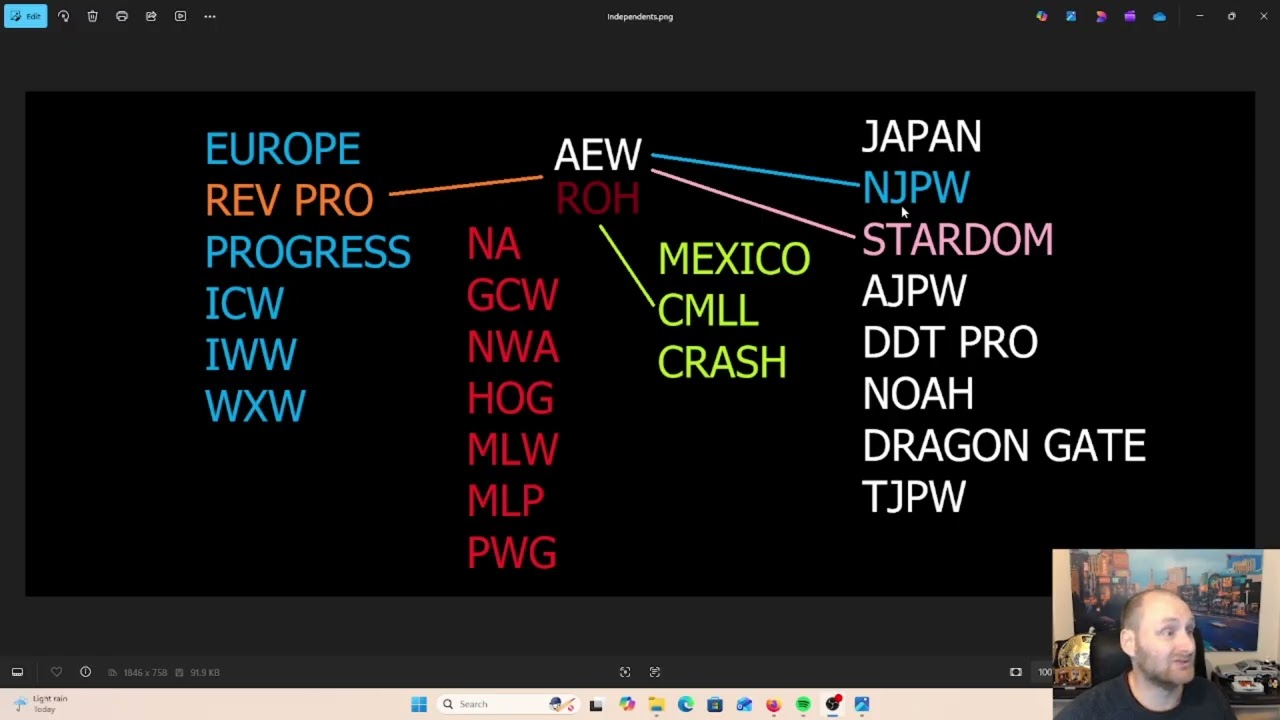Click the taskbar Search box
The width and height of the screenshot is (1280, 720).
tap(506, 704)
